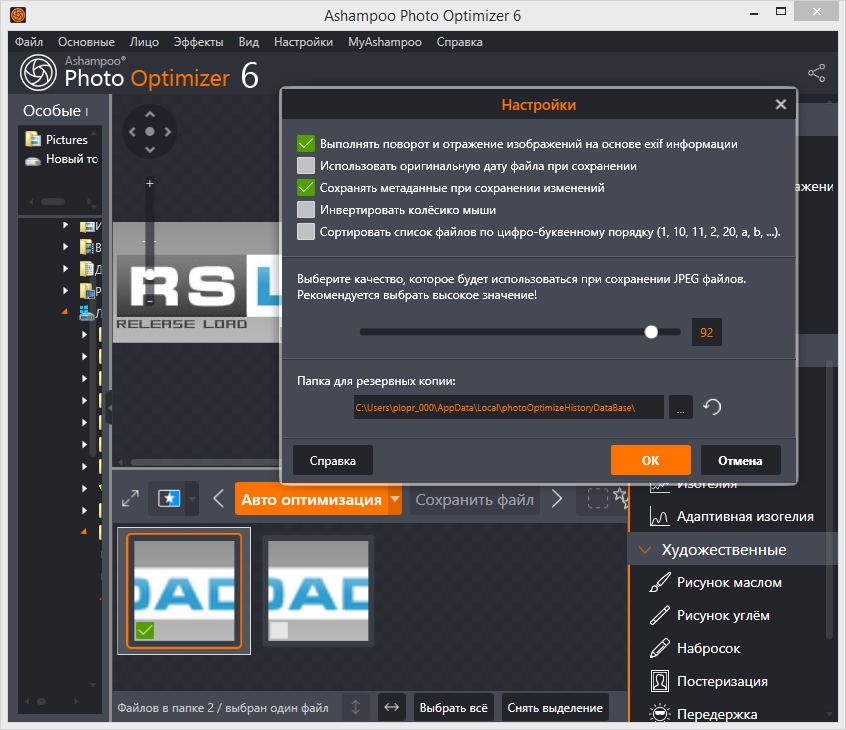Click the selection frame tool icon
This screenshot has height=730, width=846.
pyautogui.click(x=598, y=498)
